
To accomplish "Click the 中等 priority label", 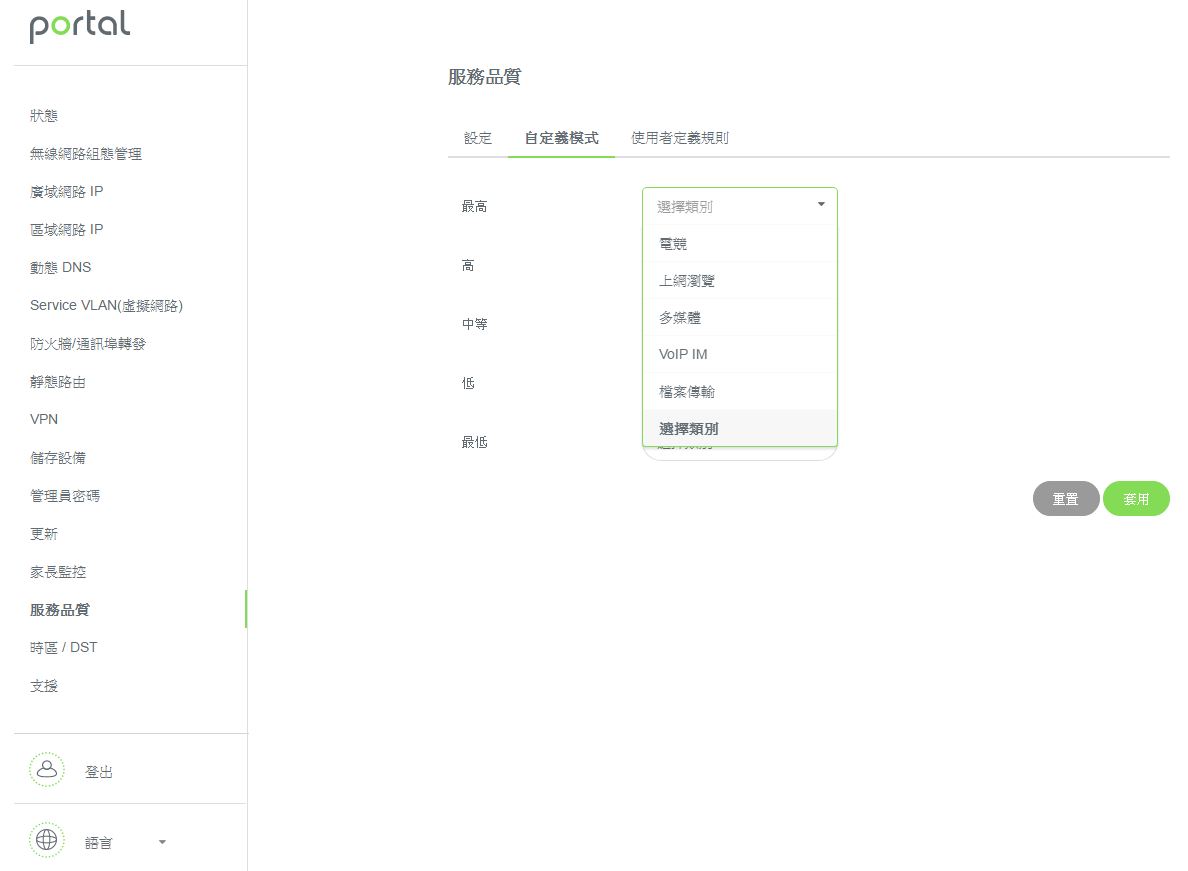I will point(474,324).
